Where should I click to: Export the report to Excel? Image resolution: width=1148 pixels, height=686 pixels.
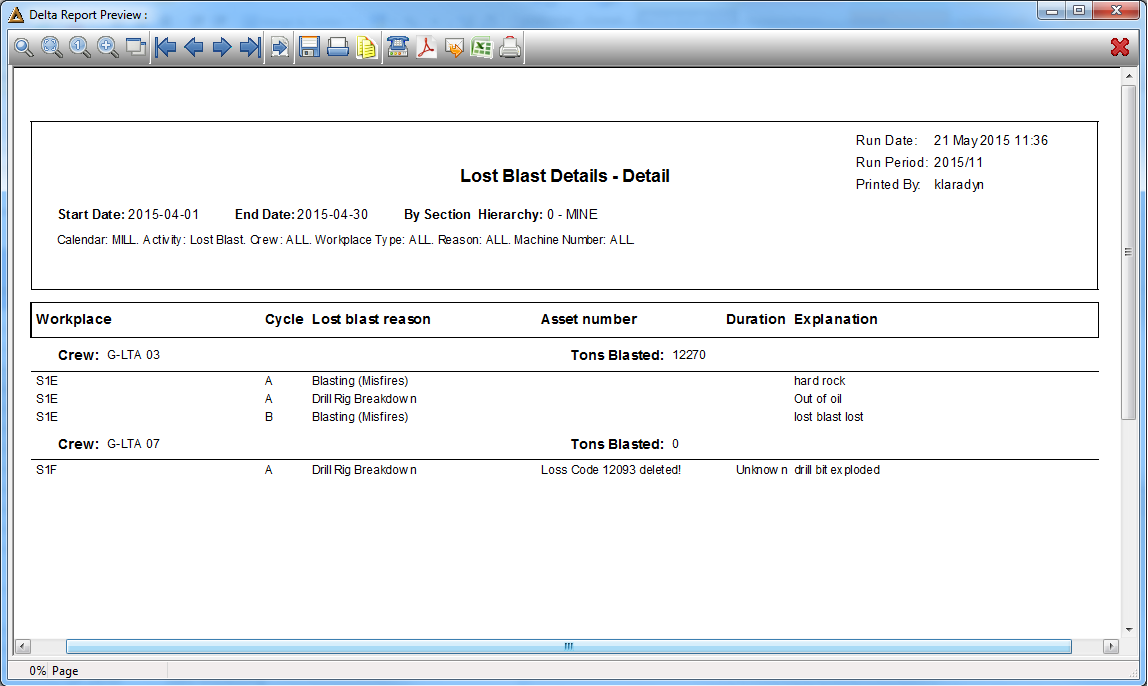482,48
